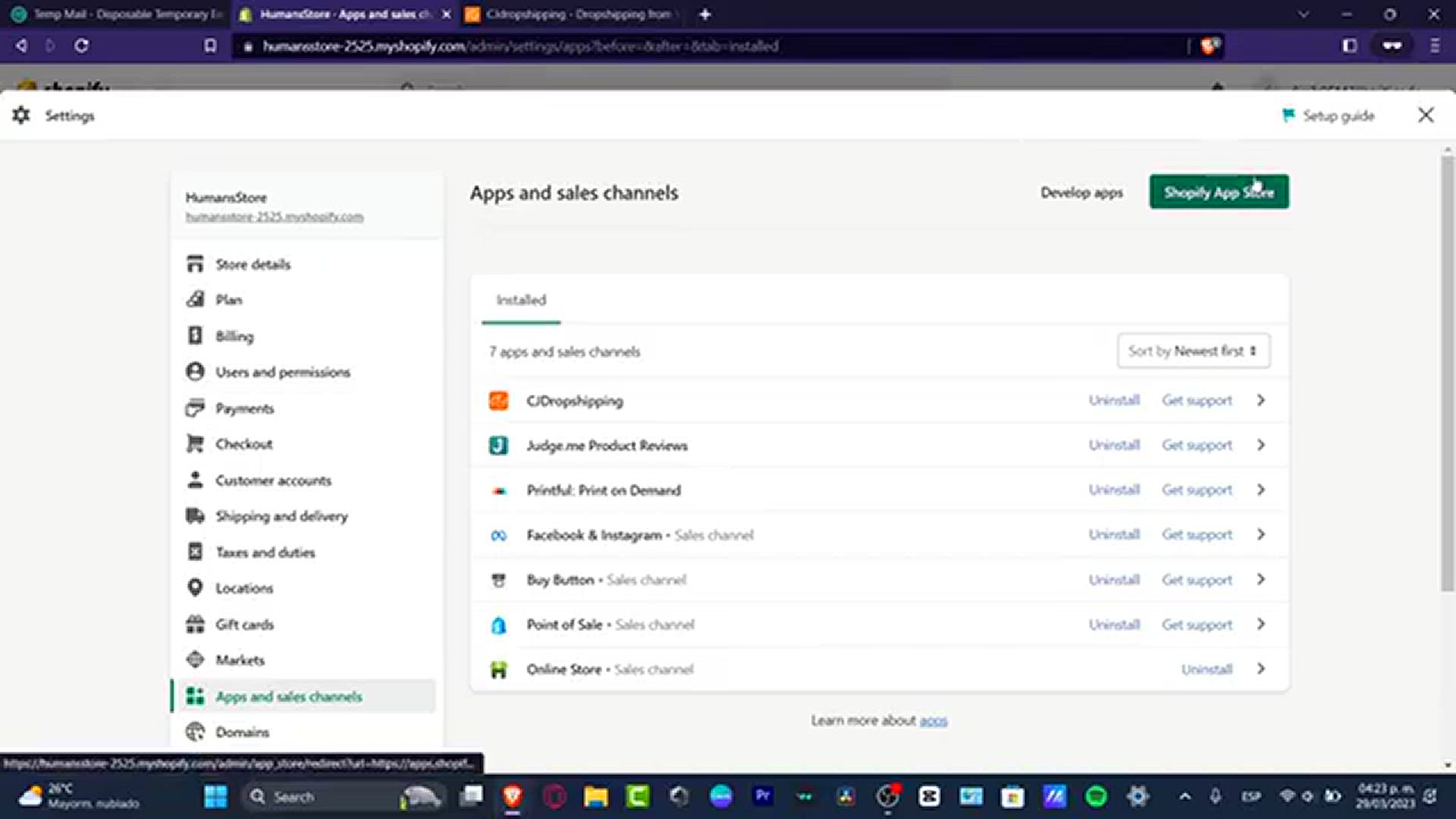Get support for Point of Sale
Image resolution: width=1456 pixels, height=819 pixels.
click(1197, 625)
